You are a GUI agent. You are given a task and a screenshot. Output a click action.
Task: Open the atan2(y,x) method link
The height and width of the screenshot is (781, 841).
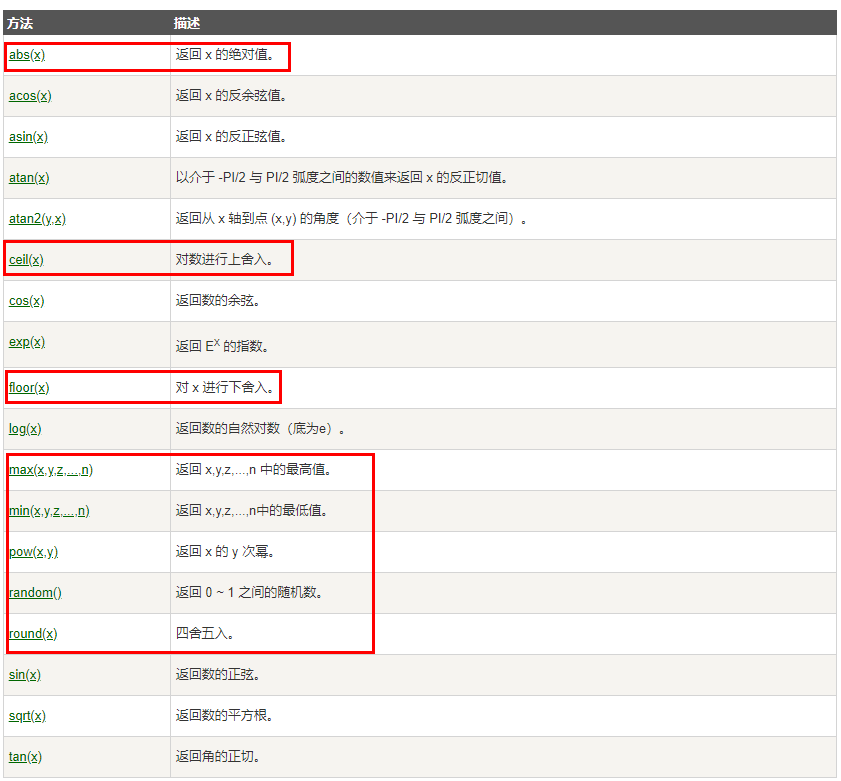click(37, 219)
